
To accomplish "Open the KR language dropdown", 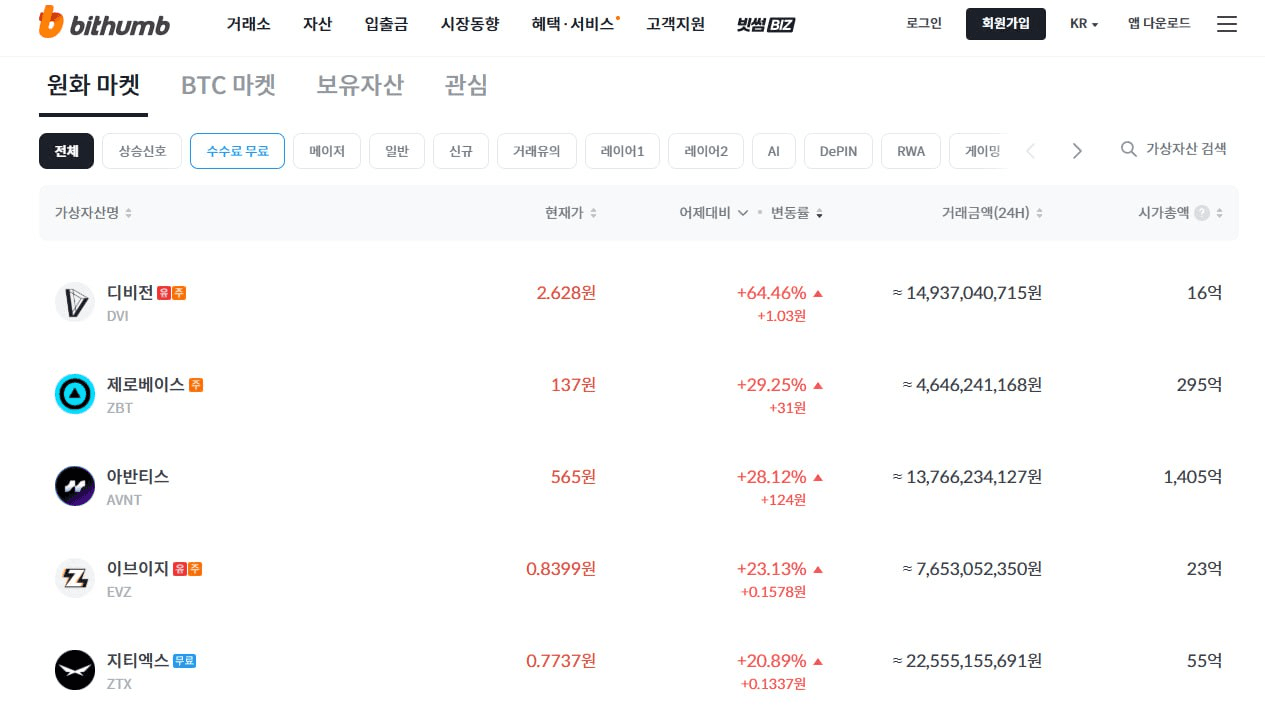I will [x=1083, y=24].
